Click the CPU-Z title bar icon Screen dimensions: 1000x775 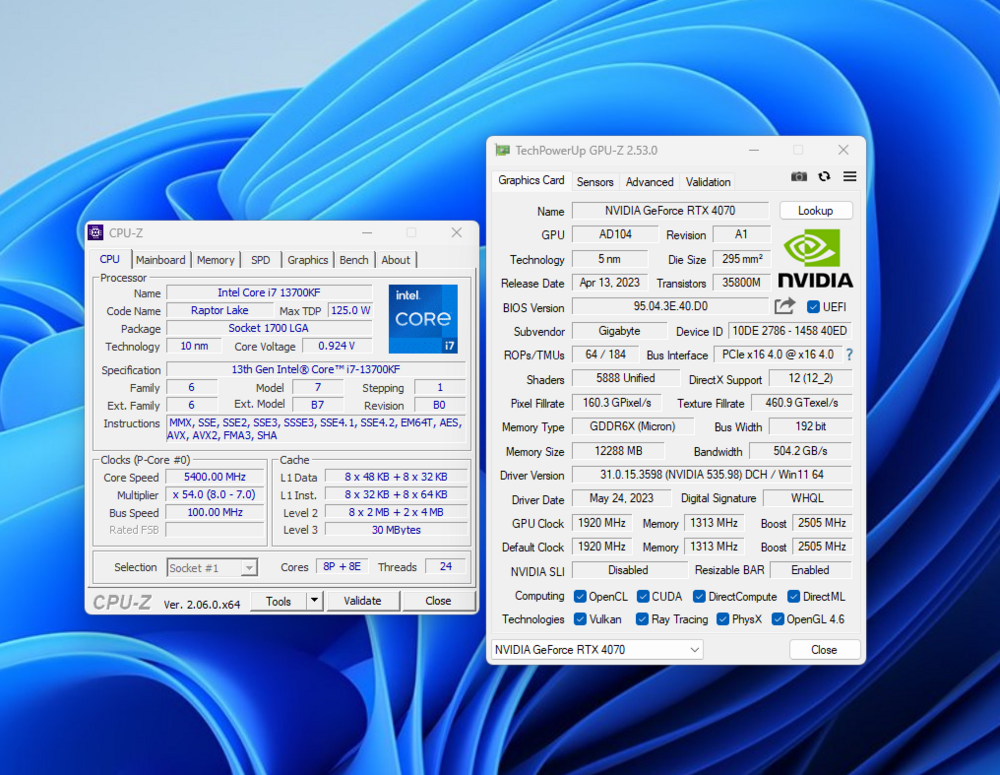(96, 233)
